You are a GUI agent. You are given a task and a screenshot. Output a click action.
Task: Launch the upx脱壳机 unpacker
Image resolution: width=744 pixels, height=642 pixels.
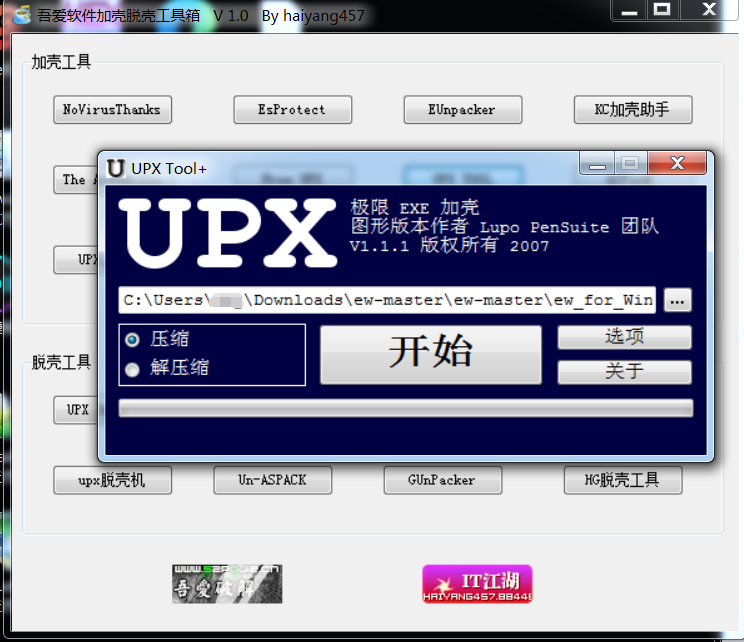[112, 480]
